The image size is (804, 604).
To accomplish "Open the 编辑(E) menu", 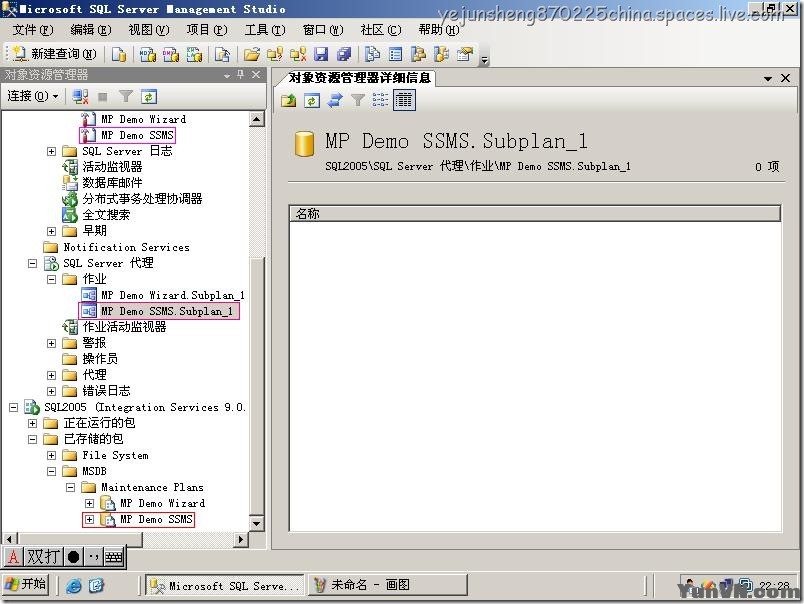I will 90,30.
